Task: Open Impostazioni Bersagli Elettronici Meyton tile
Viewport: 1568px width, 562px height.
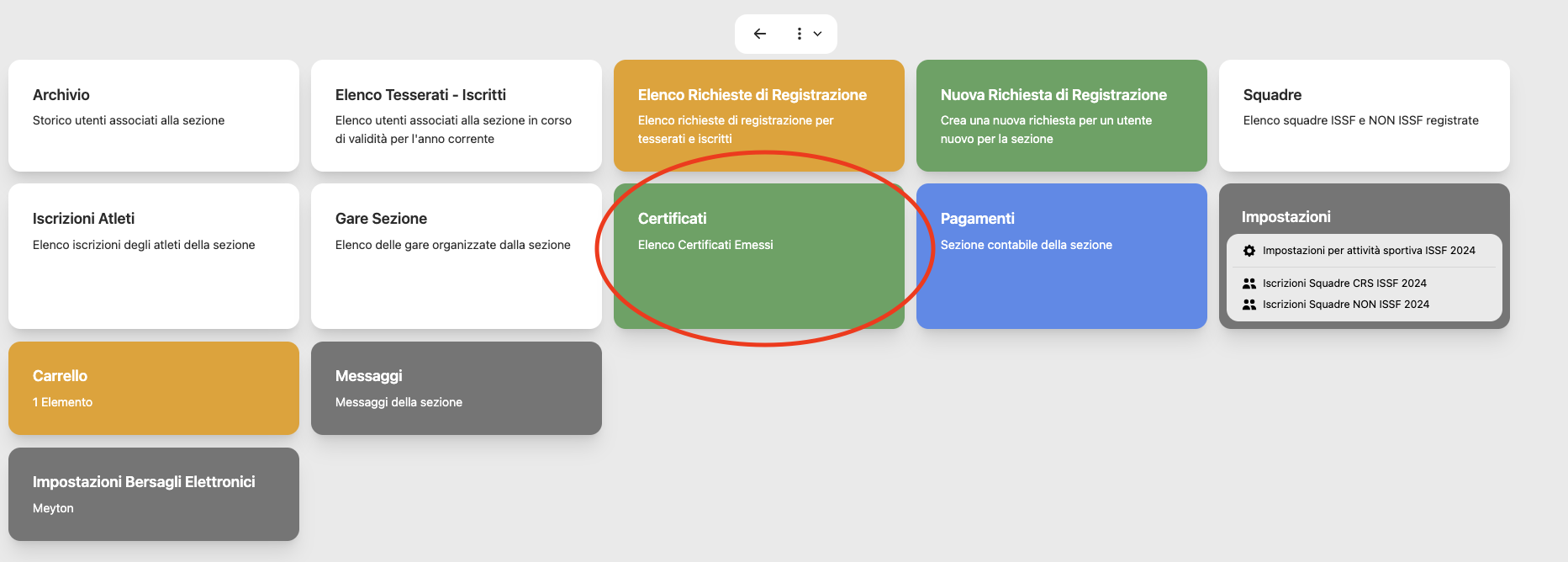Action: click(x=154, y=494)
